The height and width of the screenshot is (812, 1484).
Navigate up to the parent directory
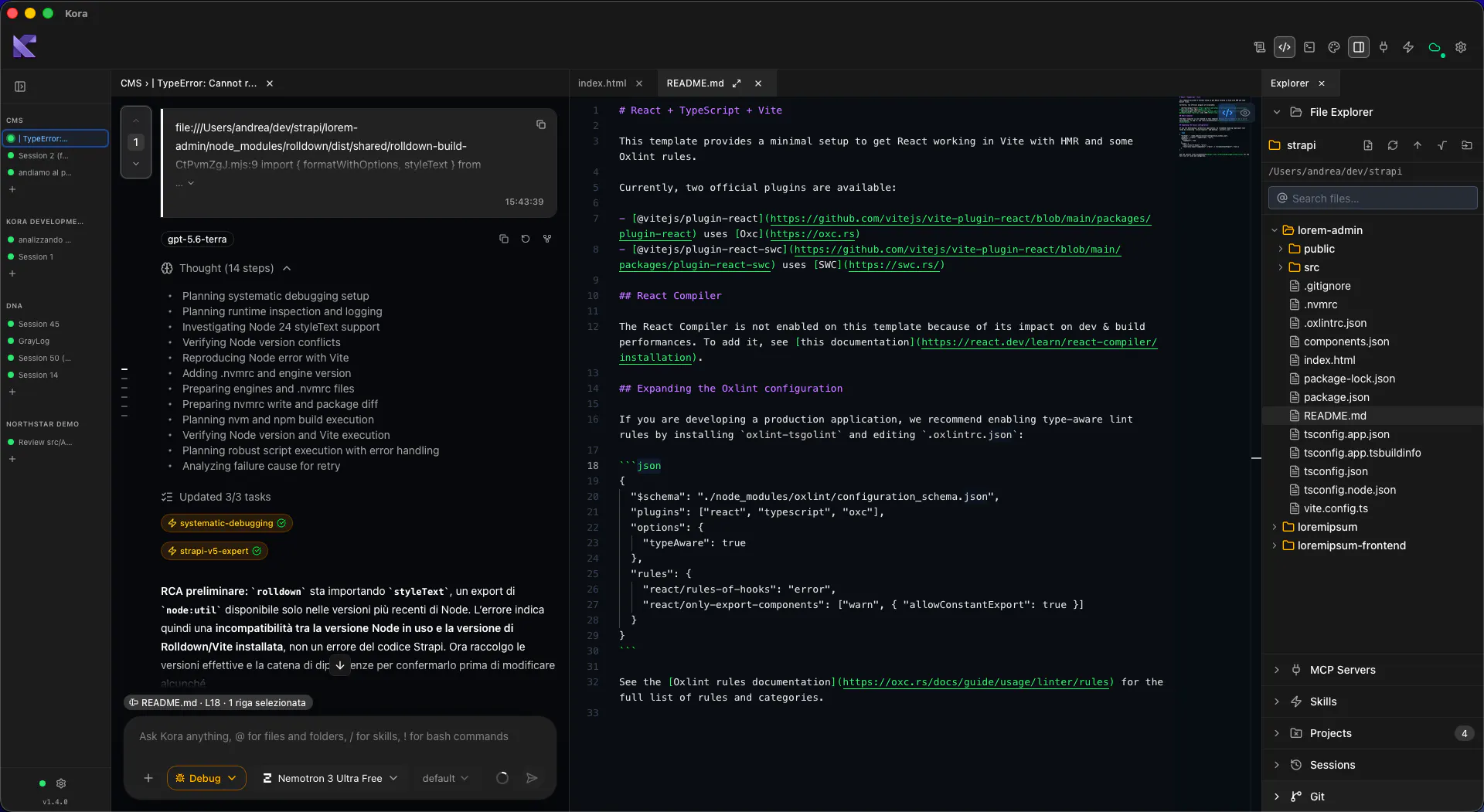tap(1418, 145)
